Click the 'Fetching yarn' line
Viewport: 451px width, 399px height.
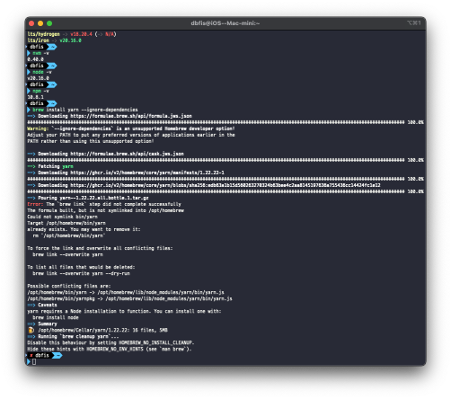pos(50,166)
